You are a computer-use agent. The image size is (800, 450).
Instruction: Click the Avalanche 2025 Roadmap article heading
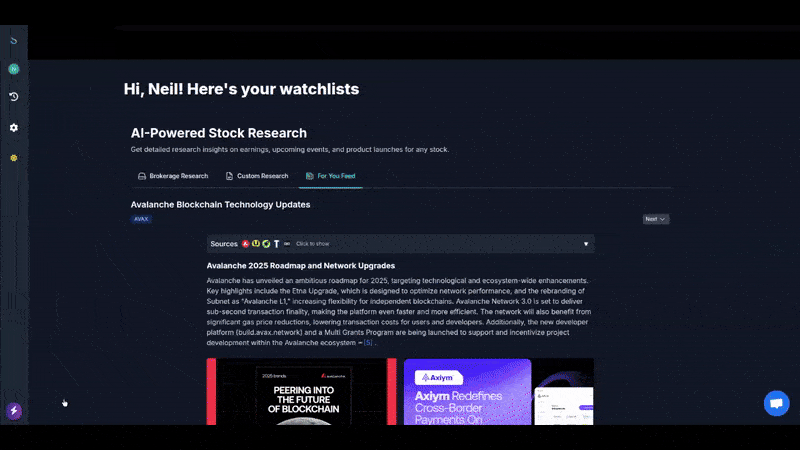click(x=301, y=266)
